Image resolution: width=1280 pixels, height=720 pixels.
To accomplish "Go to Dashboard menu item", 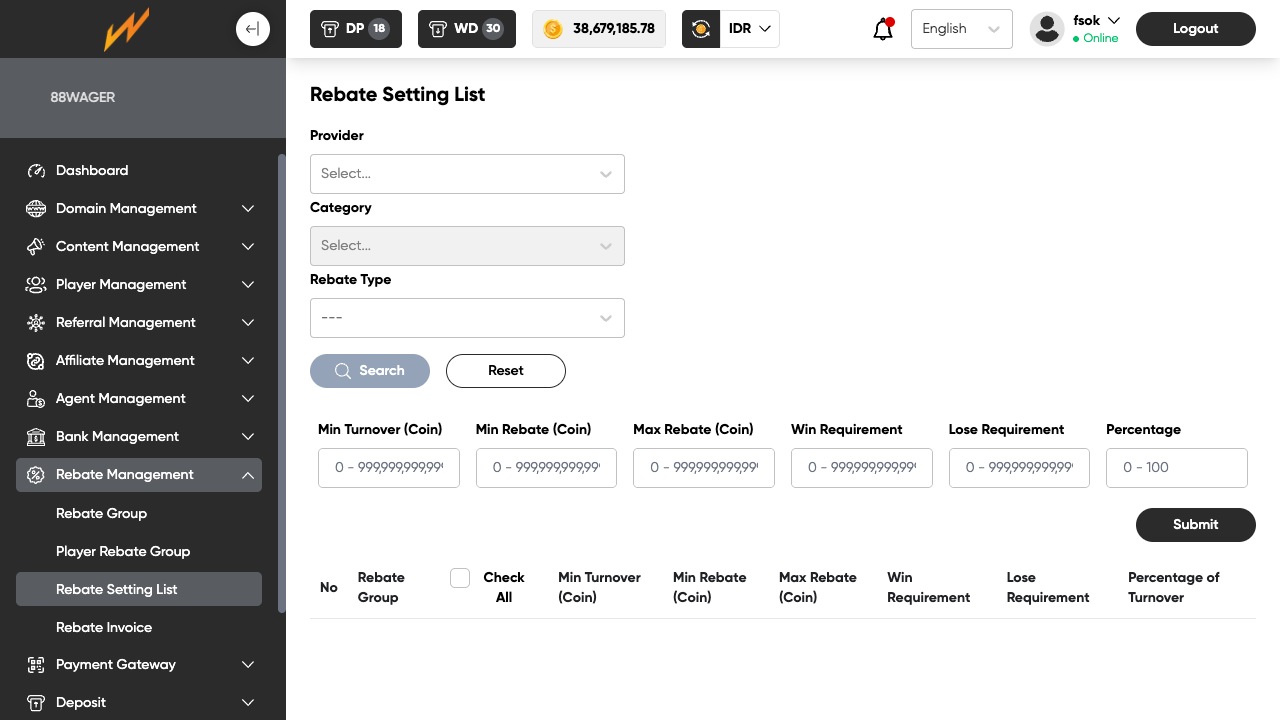I will pyautogui.click(x=92, y=171).
